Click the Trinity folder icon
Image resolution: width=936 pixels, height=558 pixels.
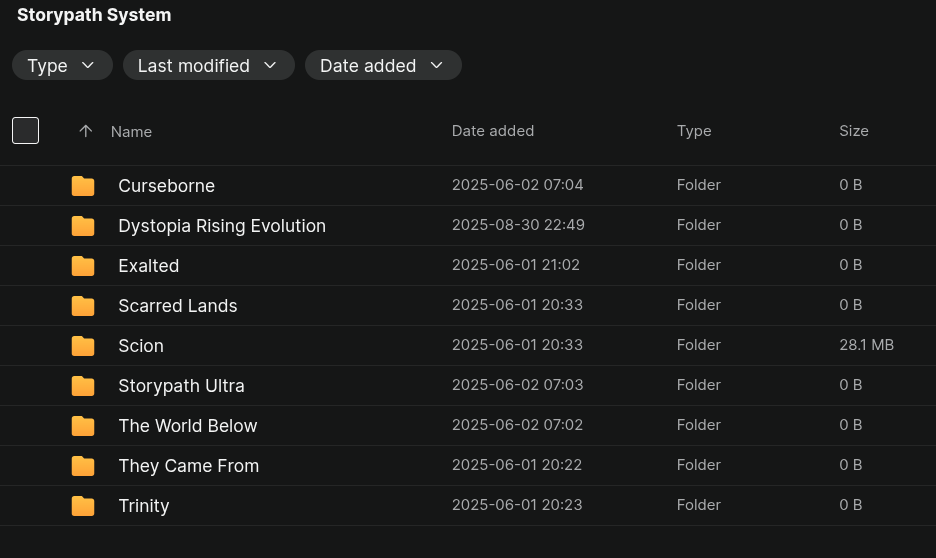pyautogui.click(x=83, y=506)
